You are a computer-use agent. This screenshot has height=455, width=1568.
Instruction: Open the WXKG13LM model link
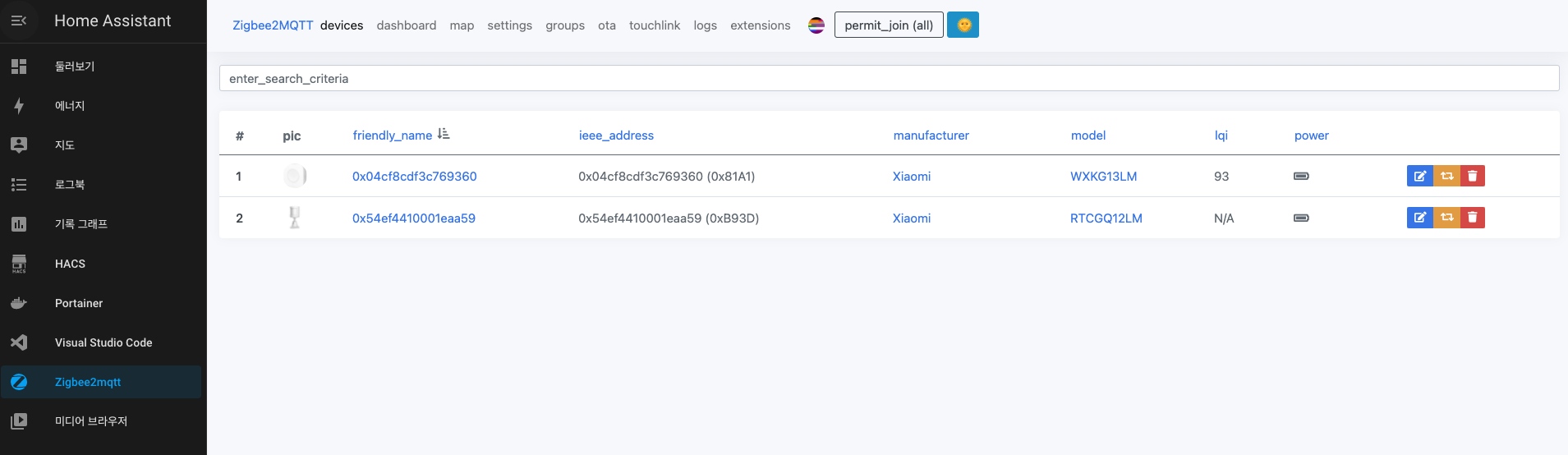point(1104,177)
